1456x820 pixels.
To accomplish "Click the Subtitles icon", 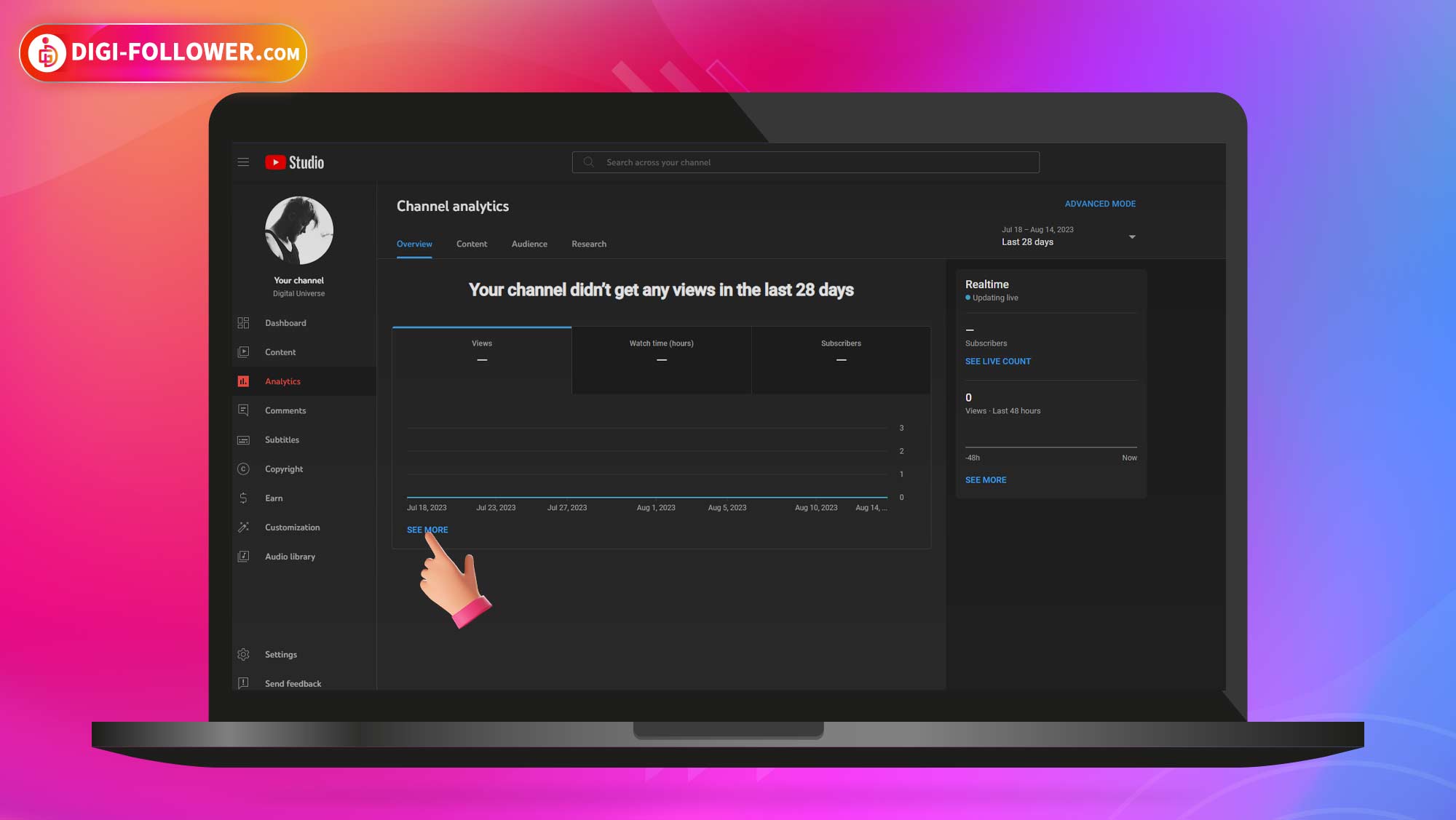I will click(x=243, y=440).
